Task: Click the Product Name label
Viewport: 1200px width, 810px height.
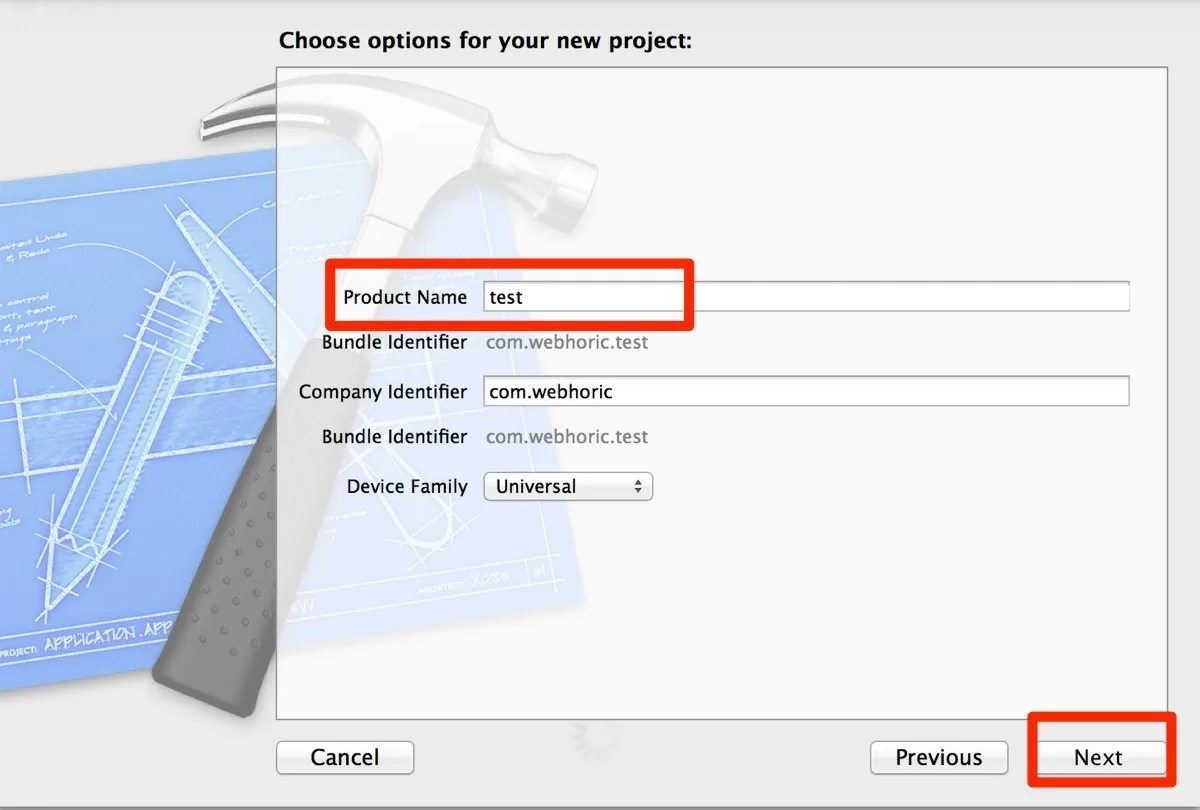Action: tap(405, 297)
